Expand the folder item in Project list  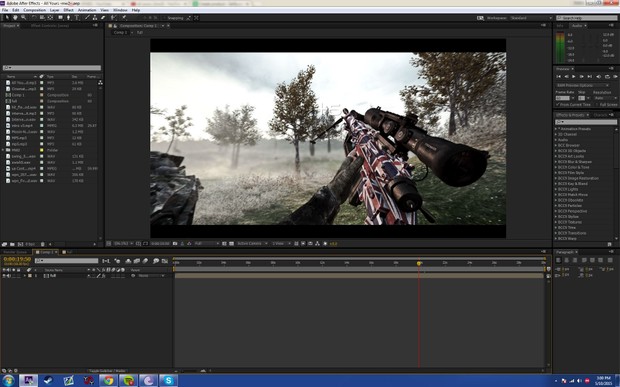[3, 150]
